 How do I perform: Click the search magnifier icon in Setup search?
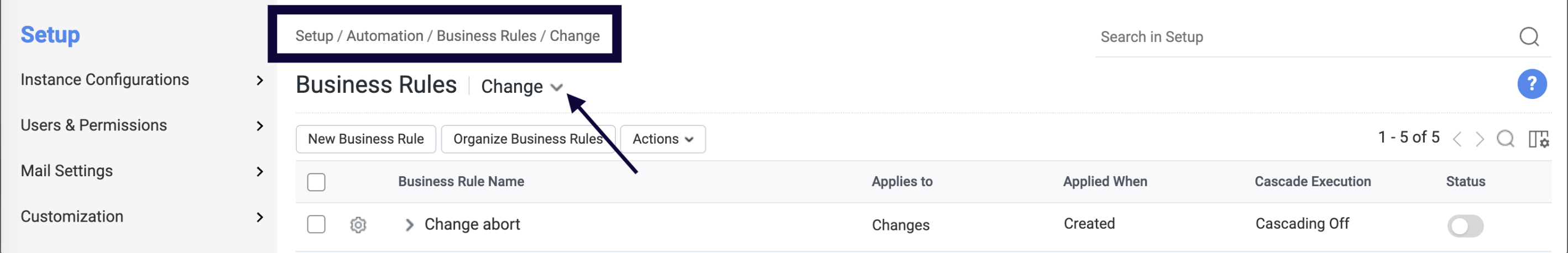pos(1528,36)
